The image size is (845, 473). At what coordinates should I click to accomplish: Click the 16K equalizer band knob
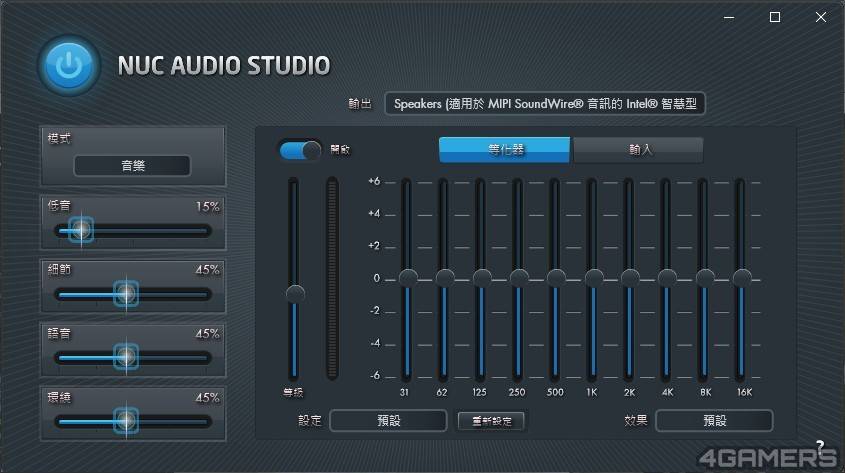tap(742, 278)
